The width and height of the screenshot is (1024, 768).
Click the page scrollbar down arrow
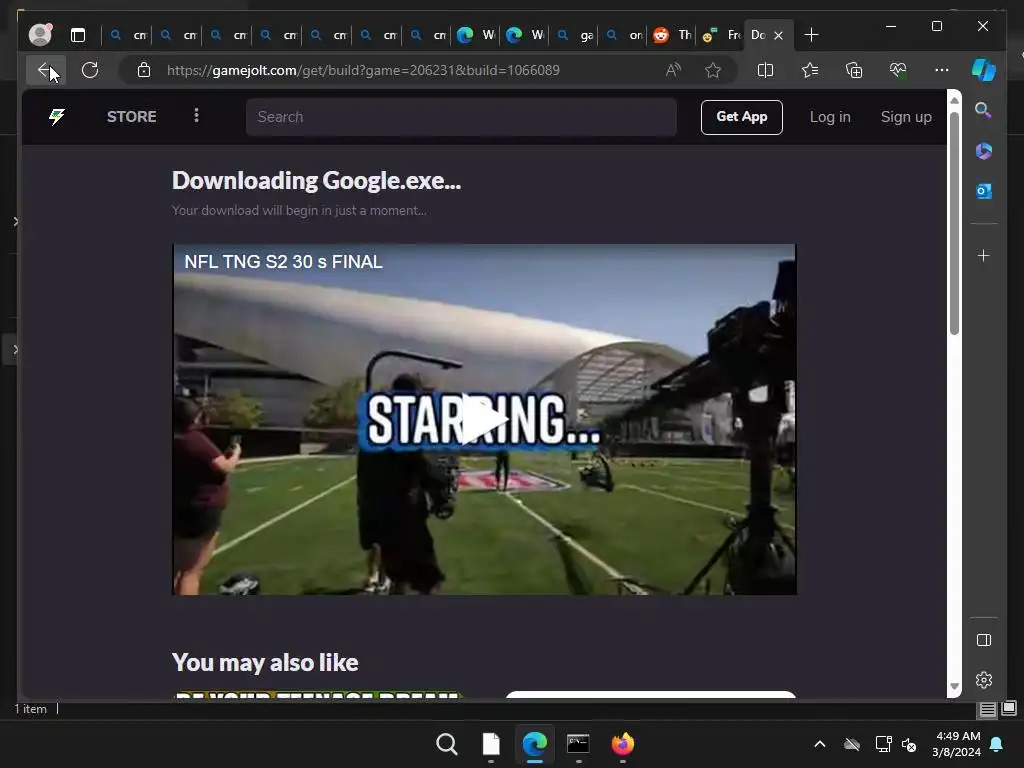954,686
